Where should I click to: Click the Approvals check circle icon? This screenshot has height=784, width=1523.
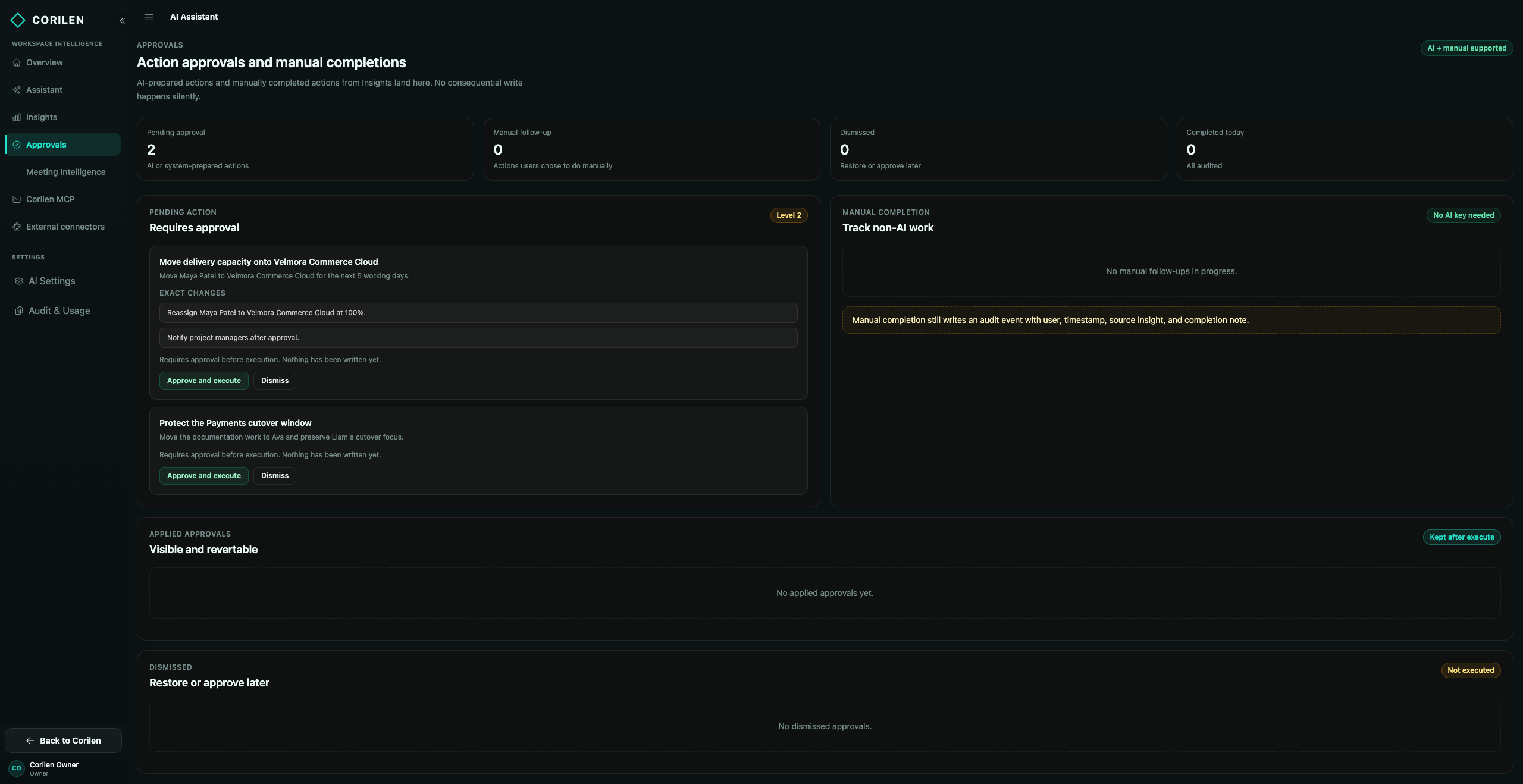coord(17,145)
